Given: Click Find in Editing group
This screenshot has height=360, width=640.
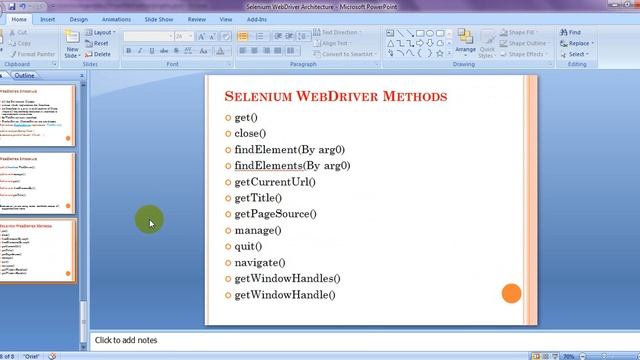Looking at the screenshot, I should pyautogui.click(x=571, y=32).
